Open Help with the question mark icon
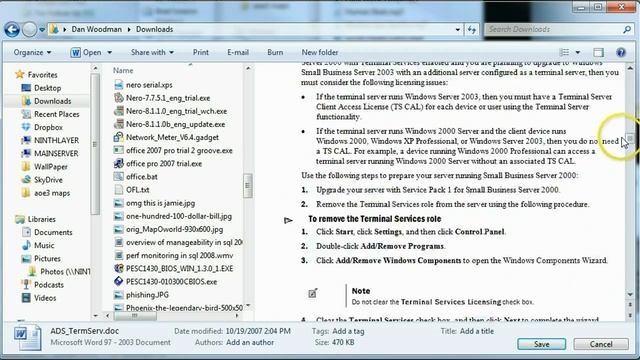 pos(621,52)
